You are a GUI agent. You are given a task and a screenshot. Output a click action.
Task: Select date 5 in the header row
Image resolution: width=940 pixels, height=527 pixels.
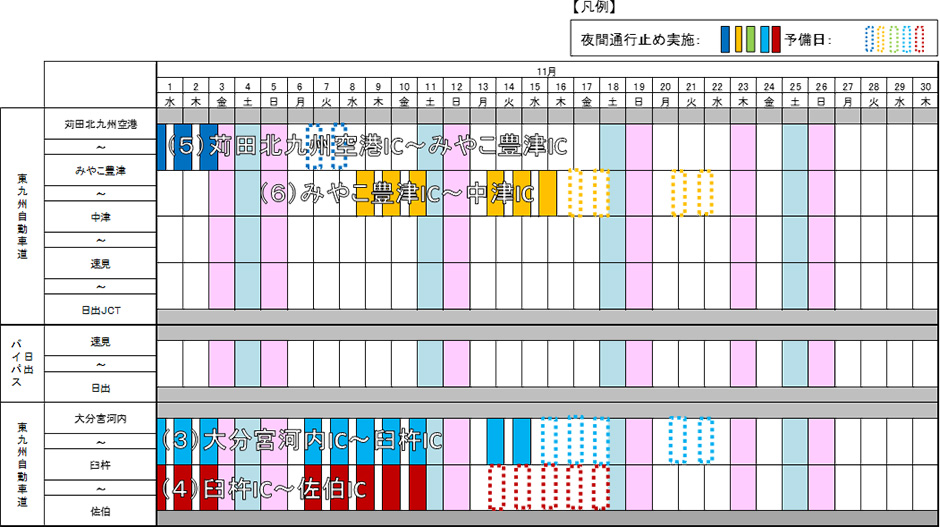(x=273, y=87)
